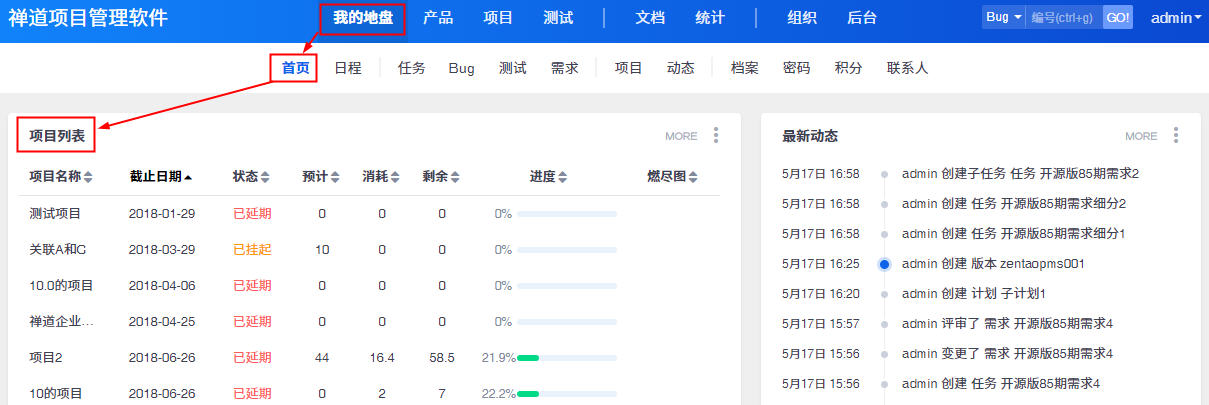Go to the 统计 statistics menu
This screenshot has height=405, width=1209.
(710, 18)
